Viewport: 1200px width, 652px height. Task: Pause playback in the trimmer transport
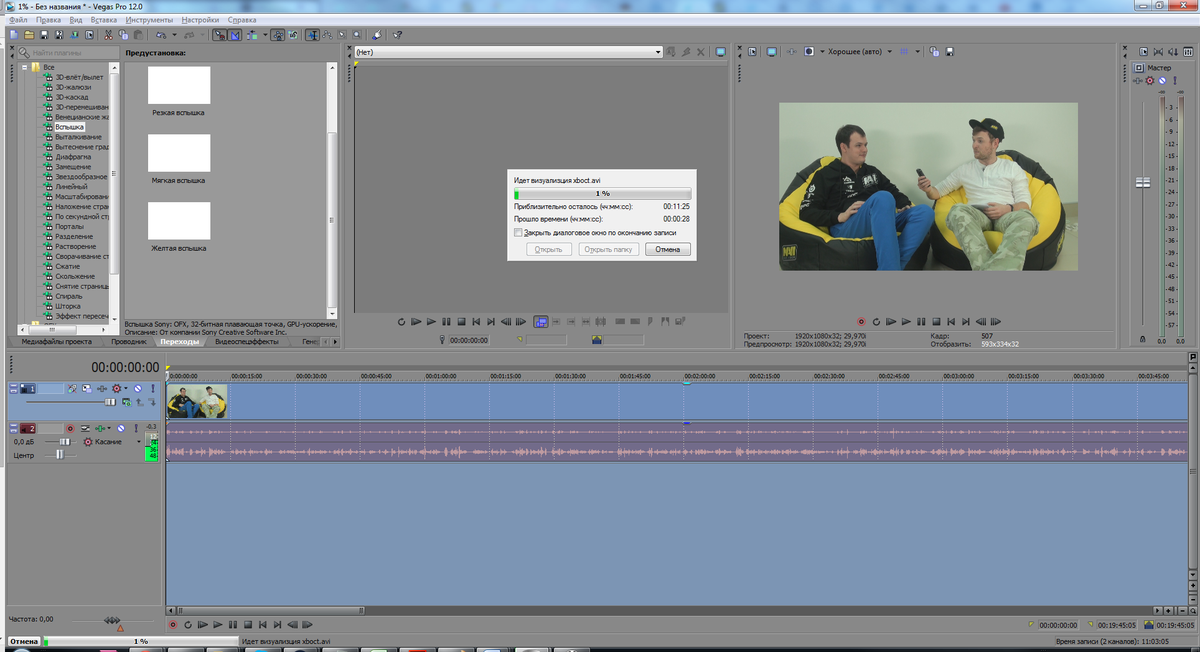446,321
